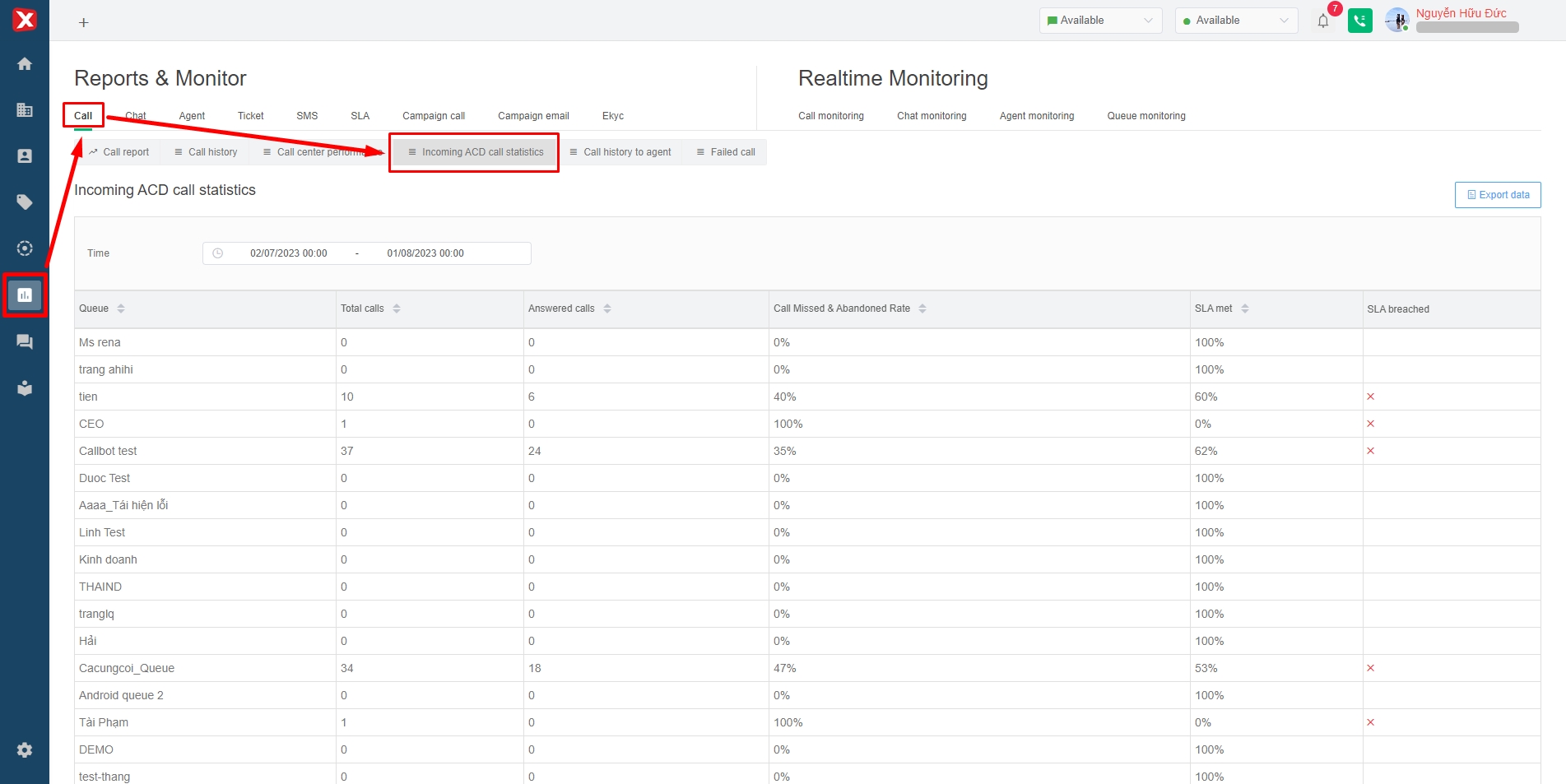Open the reports chart sidebar icon

pyautogui.click(x=25, y=295)
